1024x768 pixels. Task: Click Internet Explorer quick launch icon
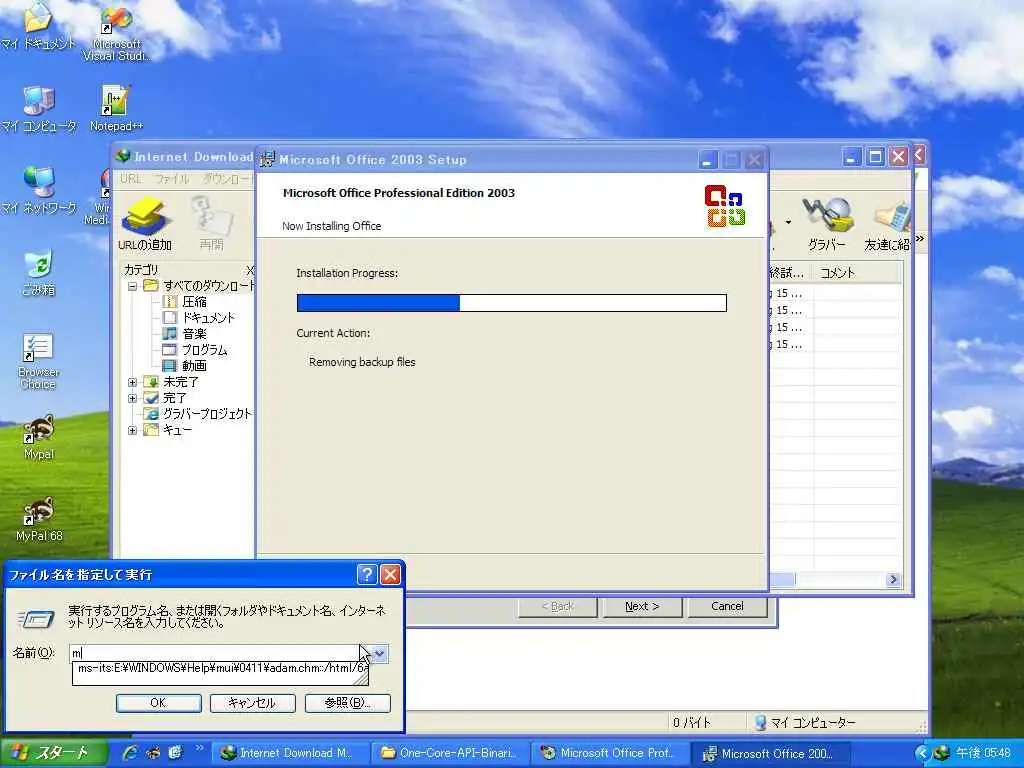point(130,753)
